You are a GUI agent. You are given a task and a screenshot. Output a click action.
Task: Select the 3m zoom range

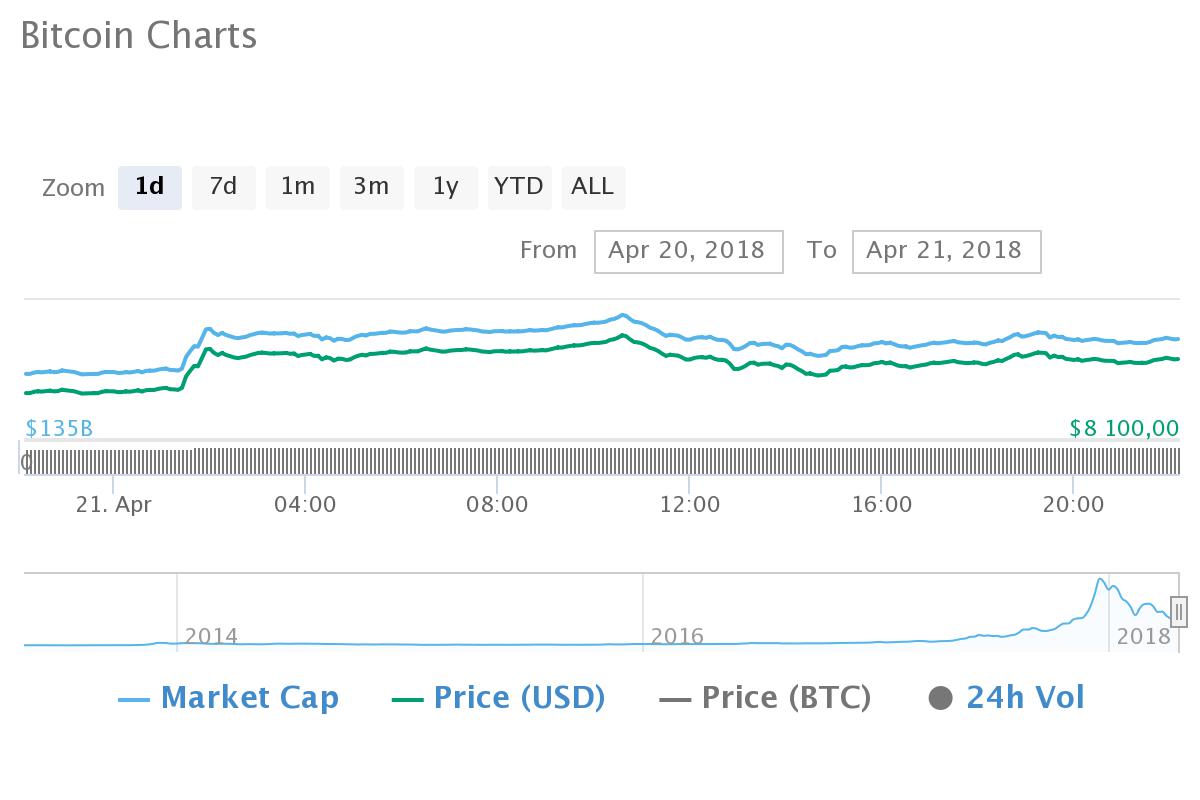pos(371,187)
